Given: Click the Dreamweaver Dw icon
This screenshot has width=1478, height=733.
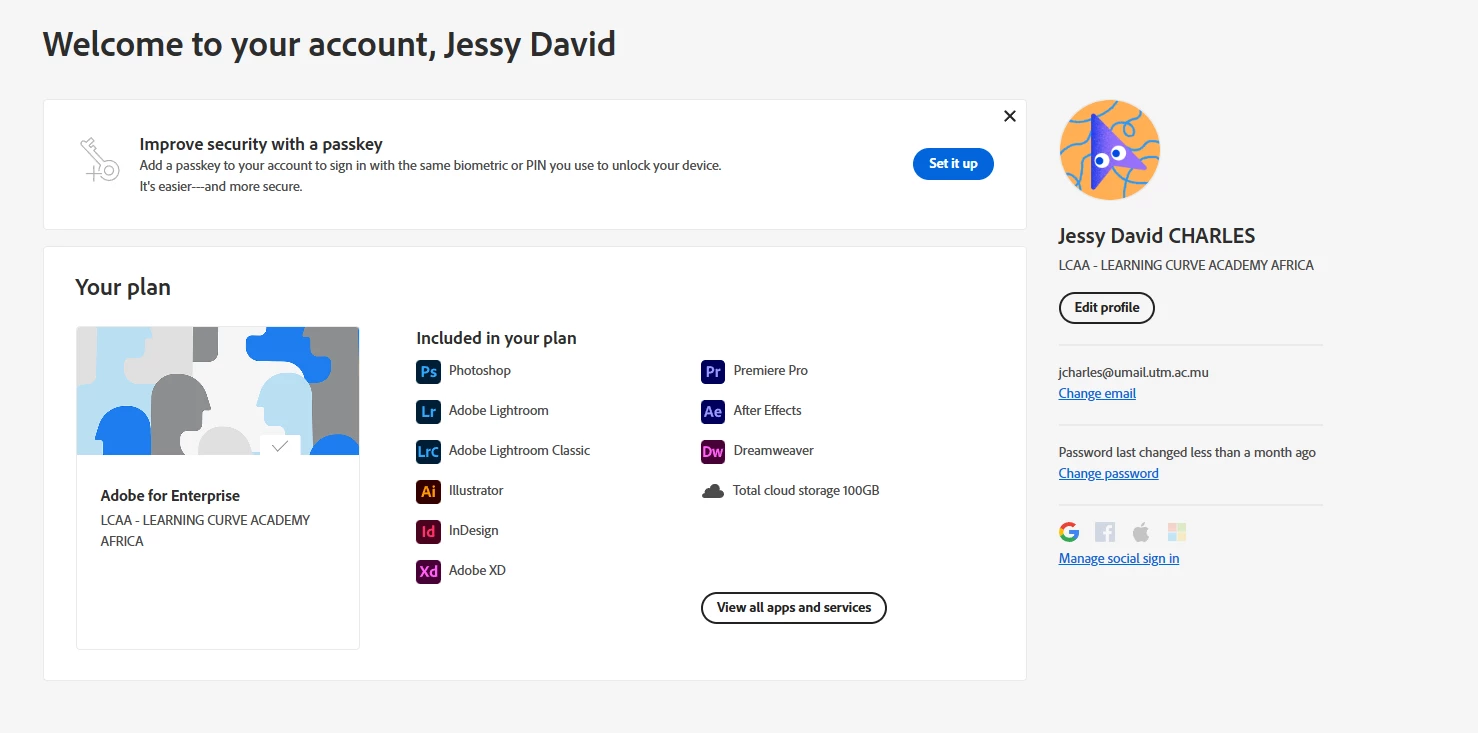Looking at the screenshot, I should click(713, 451).
